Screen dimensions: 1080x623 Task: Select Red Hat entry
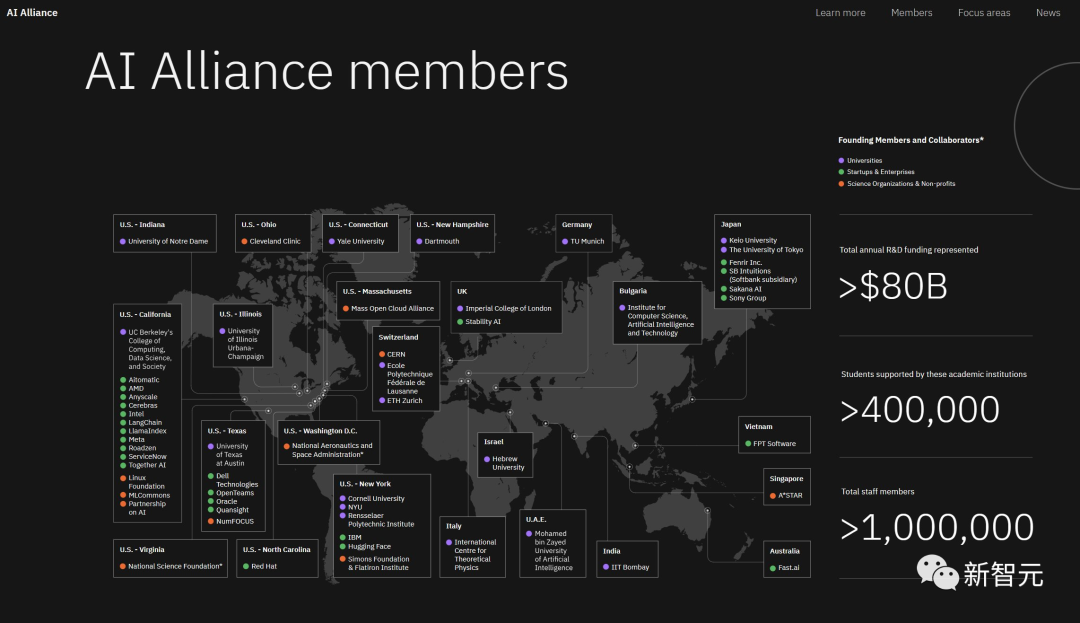[260, 567]
